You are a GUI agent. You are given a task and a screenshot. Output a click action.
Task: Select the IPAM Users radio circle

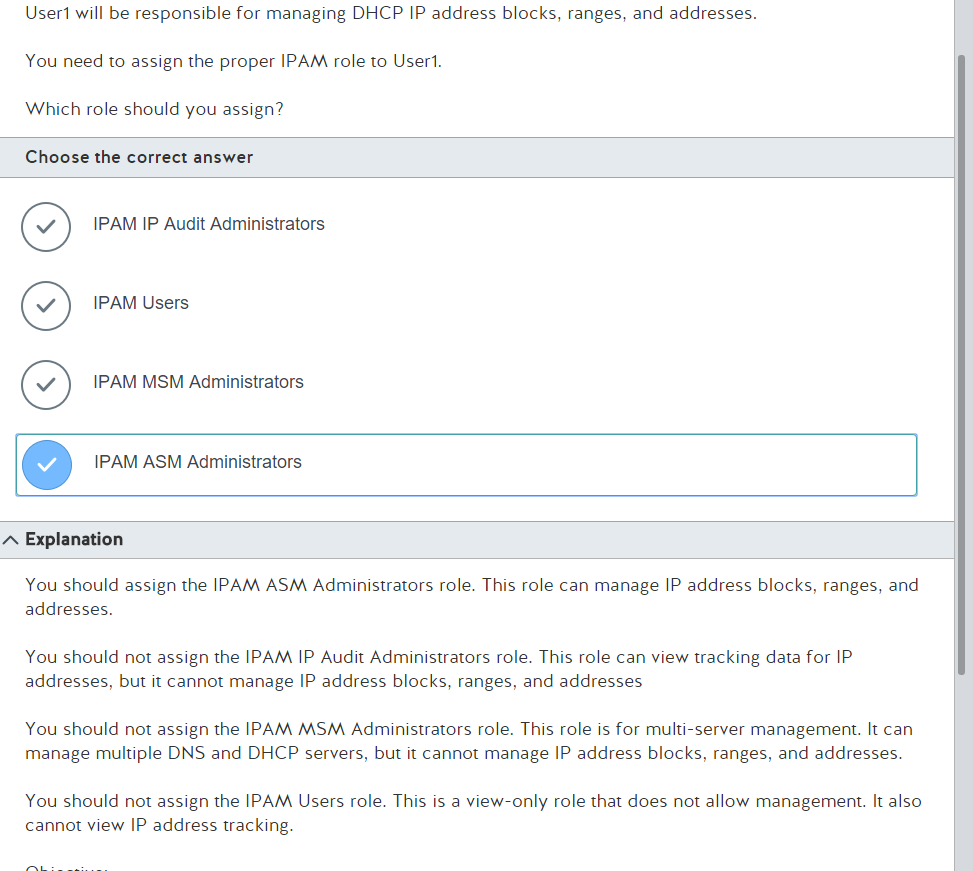pyautogui.click(x=46, y=306)
